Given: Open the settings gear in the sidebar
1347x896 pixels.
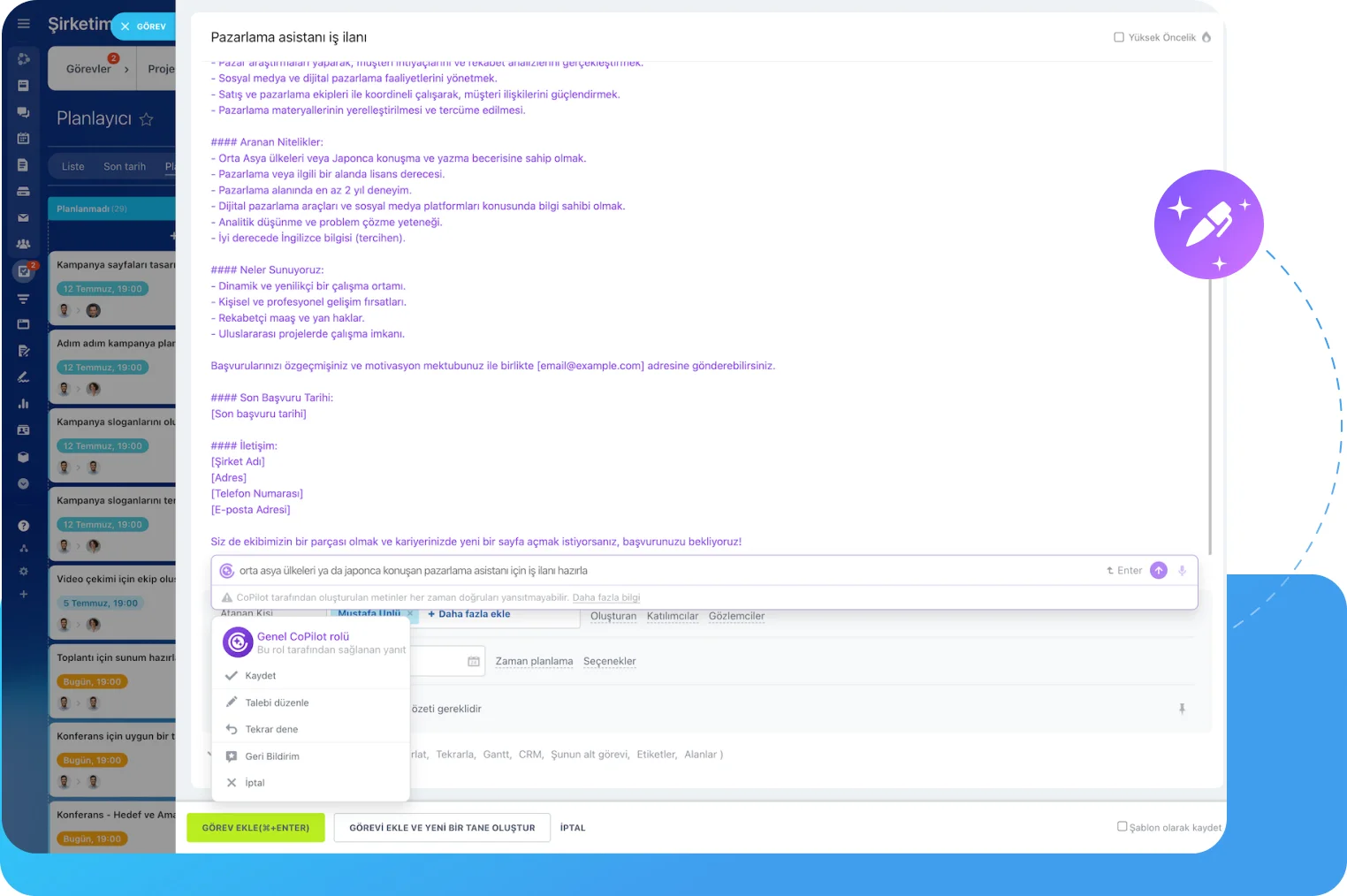Looking at the screenshot, I should 23,571.
